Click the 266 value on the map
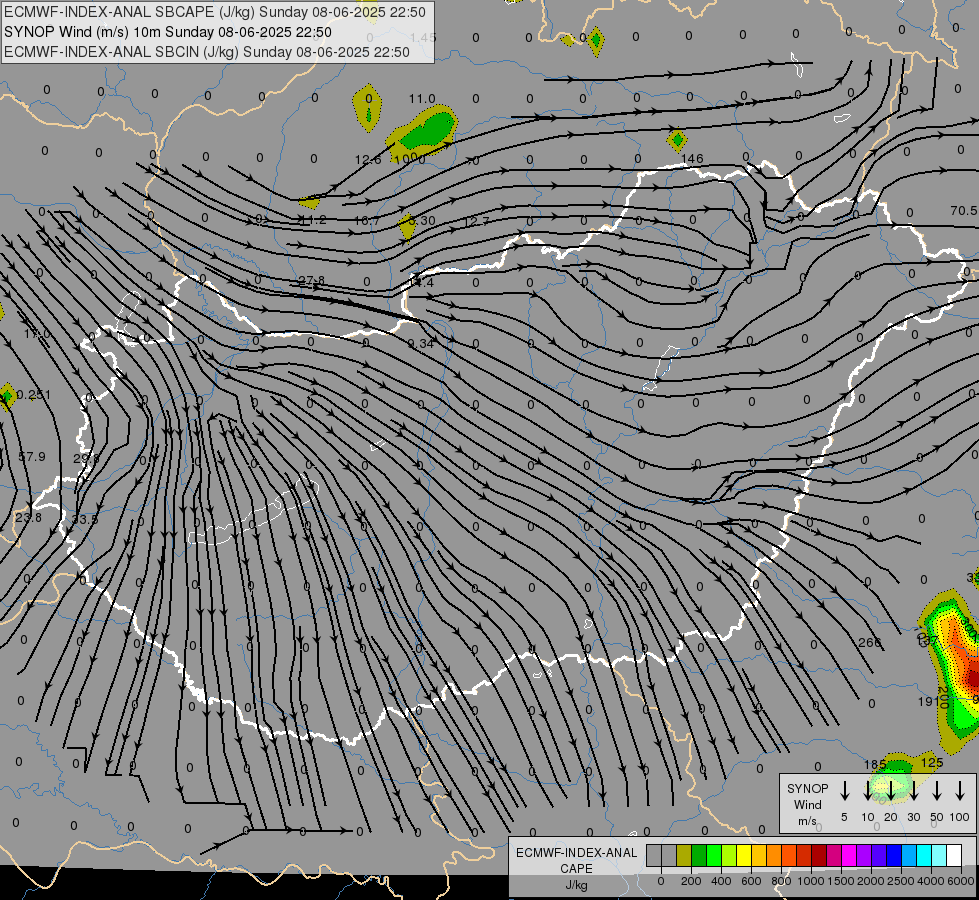Screen dimensions: 979x900 (869, 642)
